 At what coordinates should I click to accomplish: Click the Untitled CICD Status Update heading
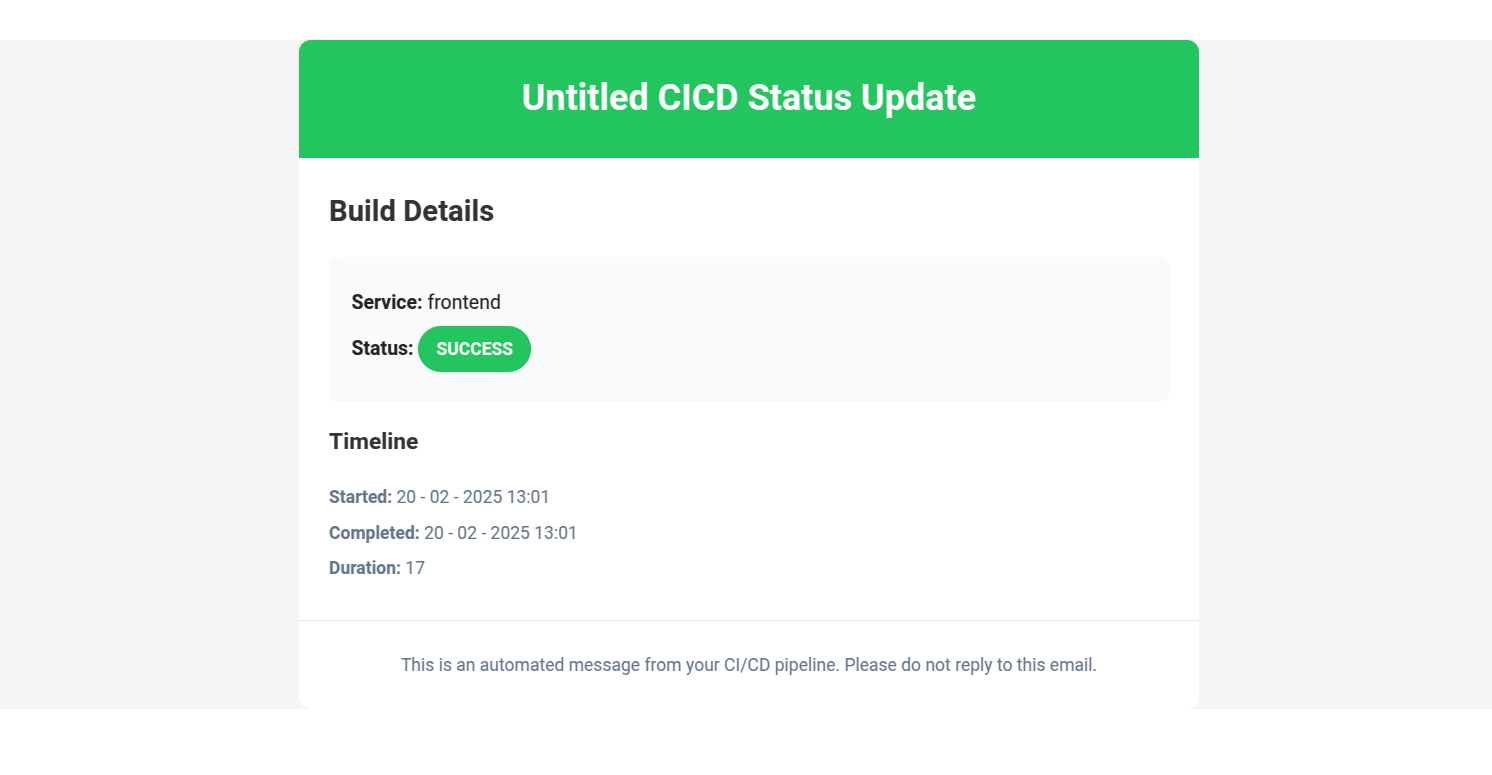click(748, 98)
